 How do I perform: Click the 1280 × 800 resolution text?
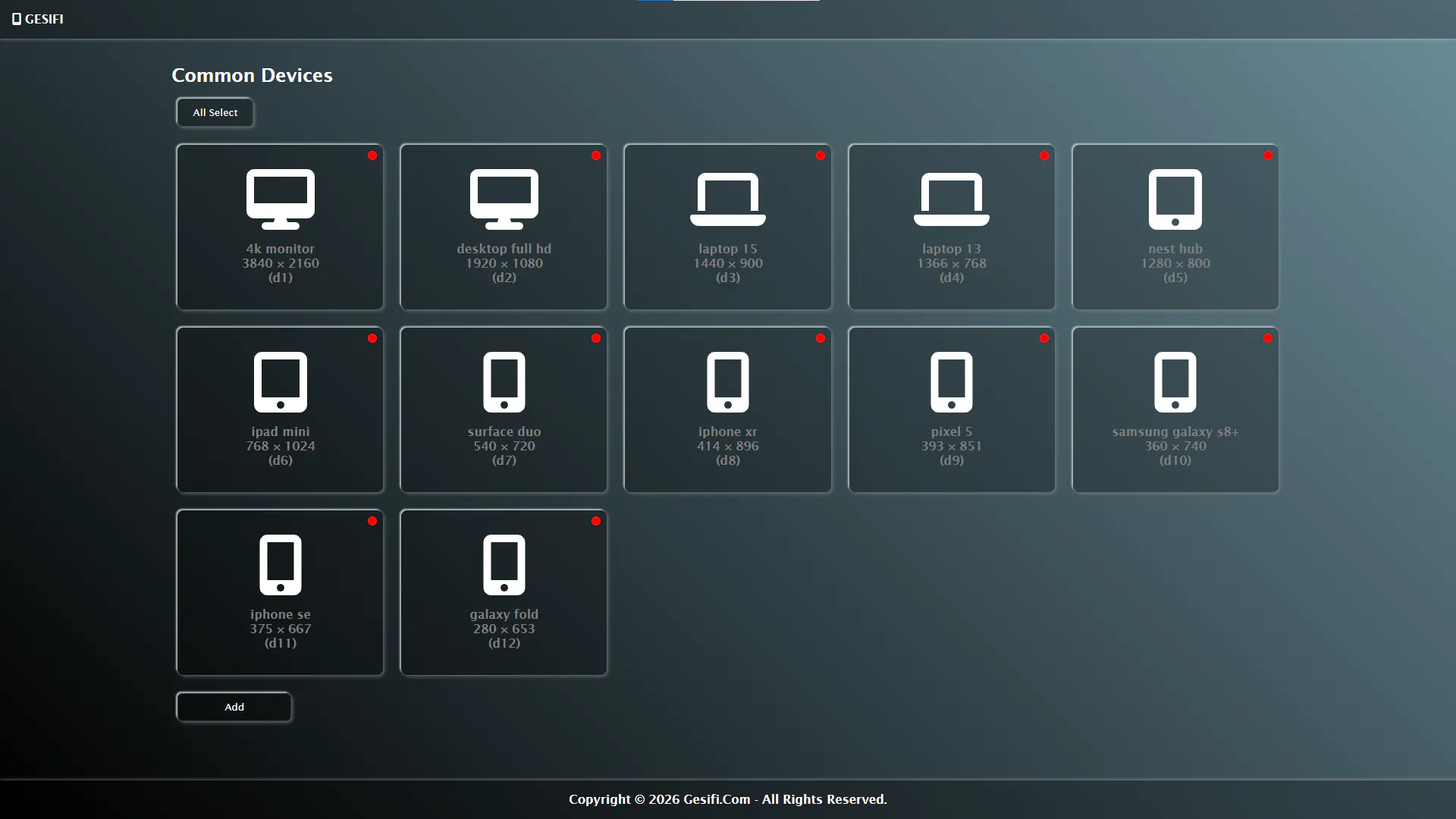[x=1175, y=263]
